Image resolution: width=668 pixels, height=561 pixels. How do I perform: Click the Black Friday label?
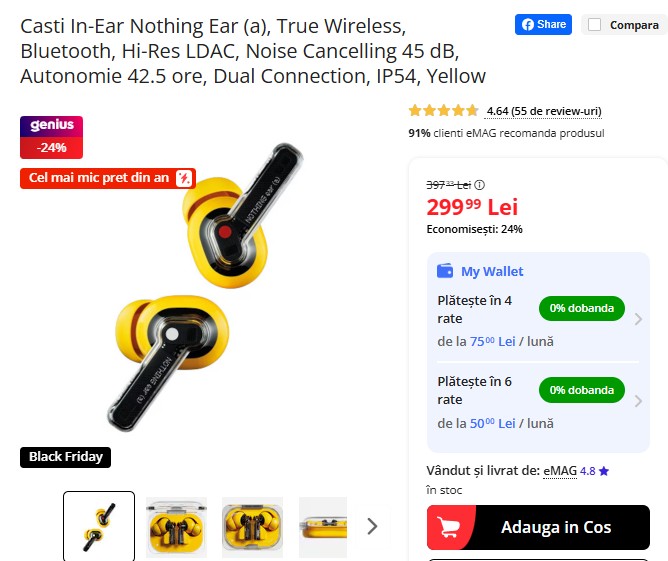click(x=66, y=457)
